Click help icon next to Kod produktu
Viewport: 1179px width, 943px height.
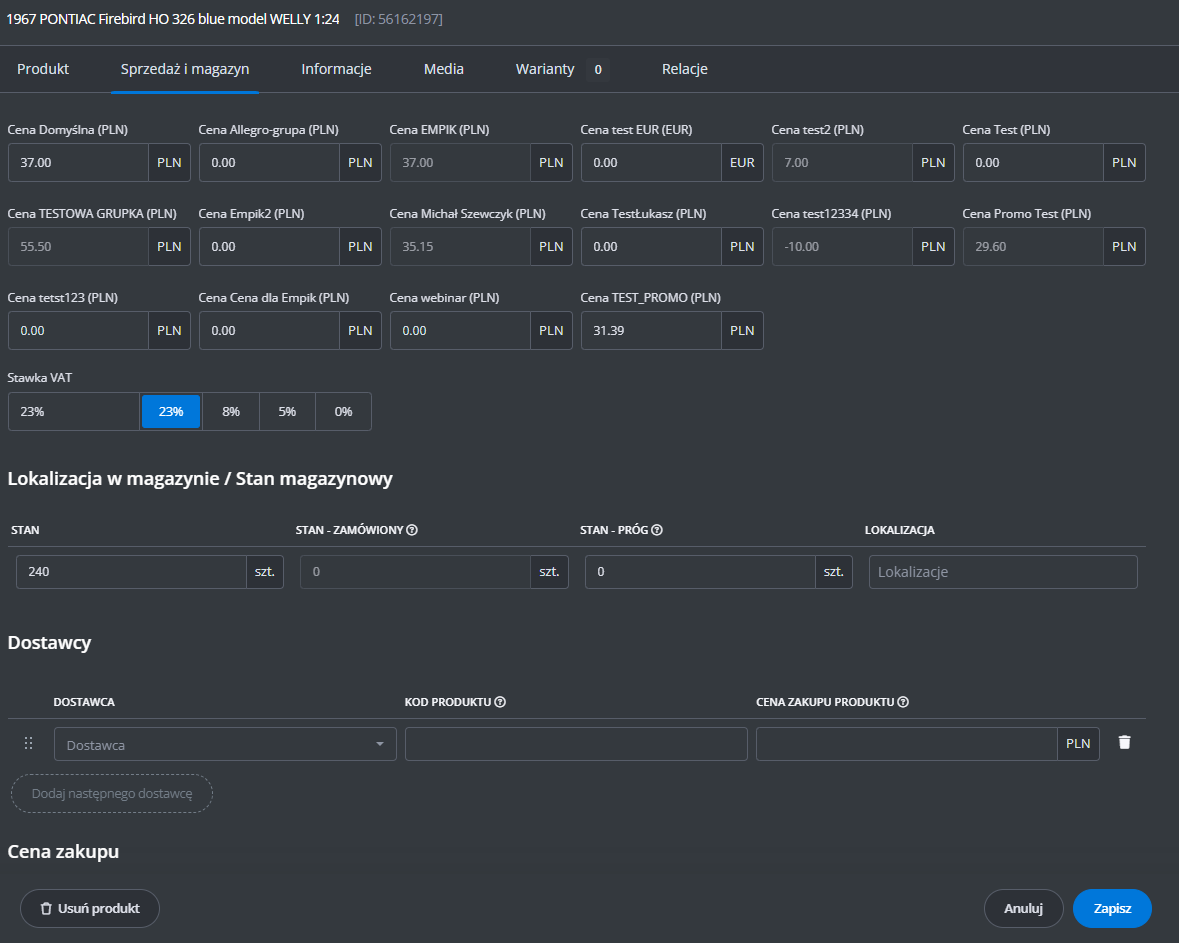click(500, 702)
